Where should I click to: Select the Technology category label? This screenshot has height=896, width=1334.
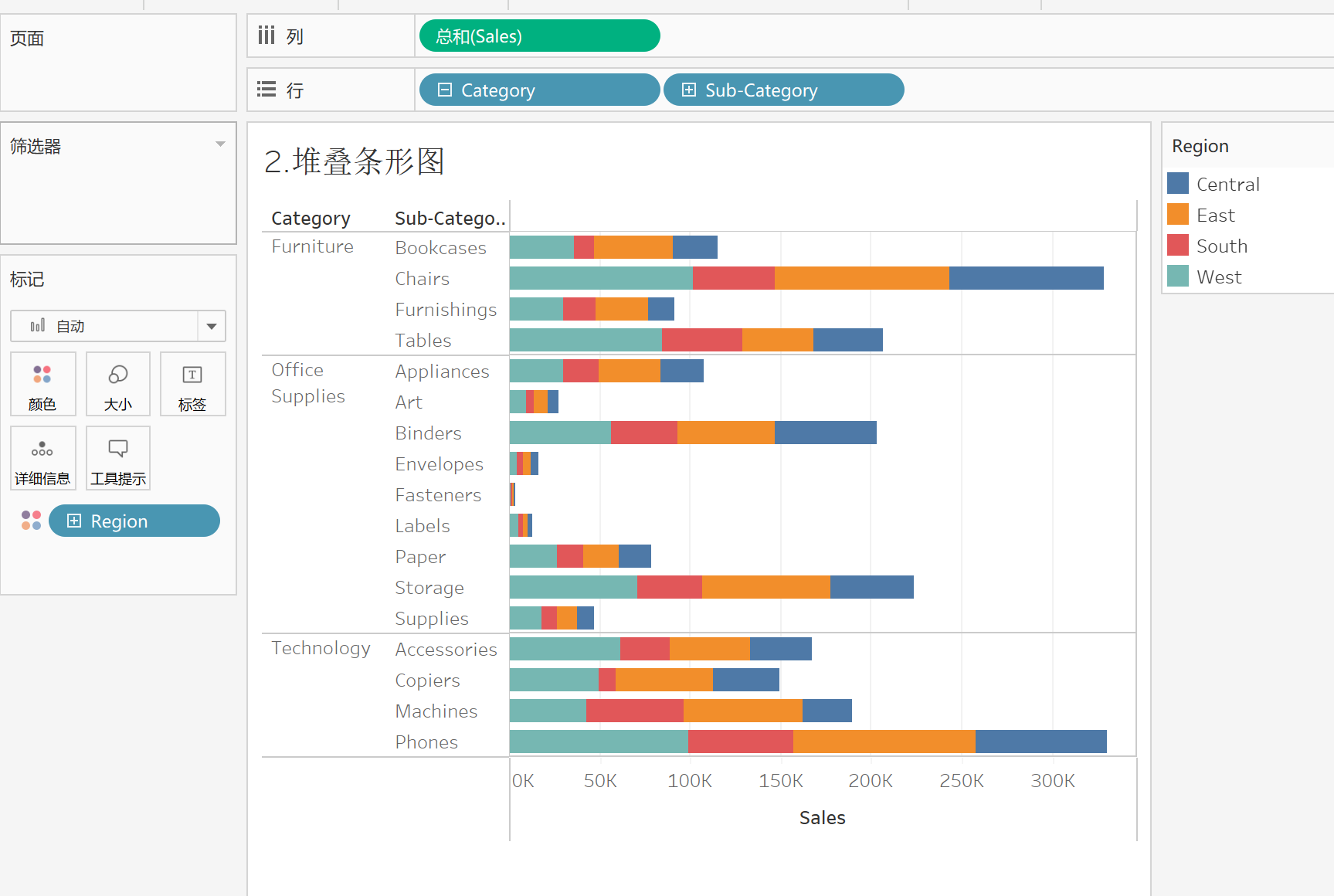(321, 648)
